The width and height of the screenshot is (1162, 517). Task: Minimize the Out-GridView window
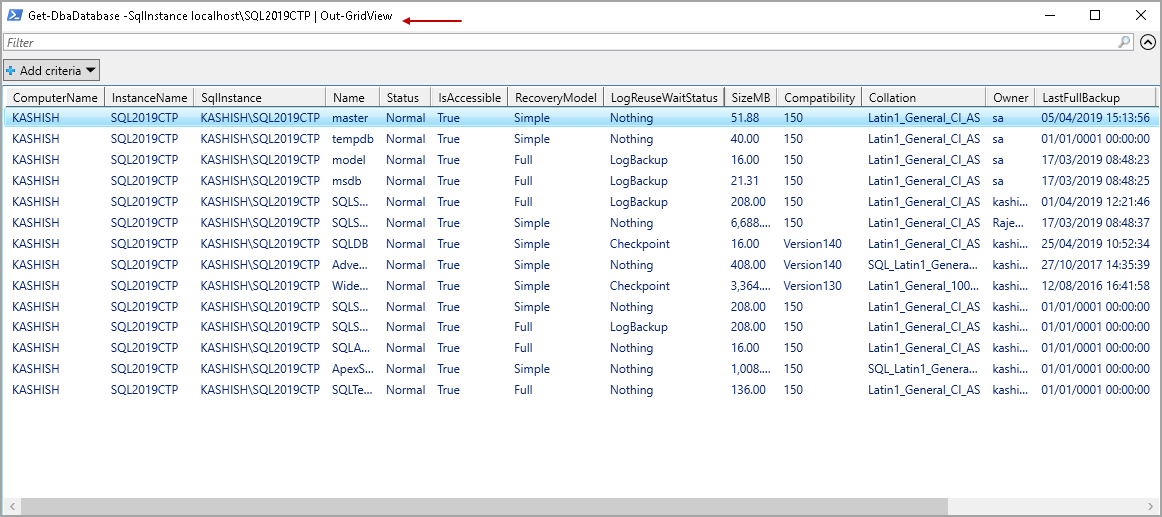coord(1049,15)
